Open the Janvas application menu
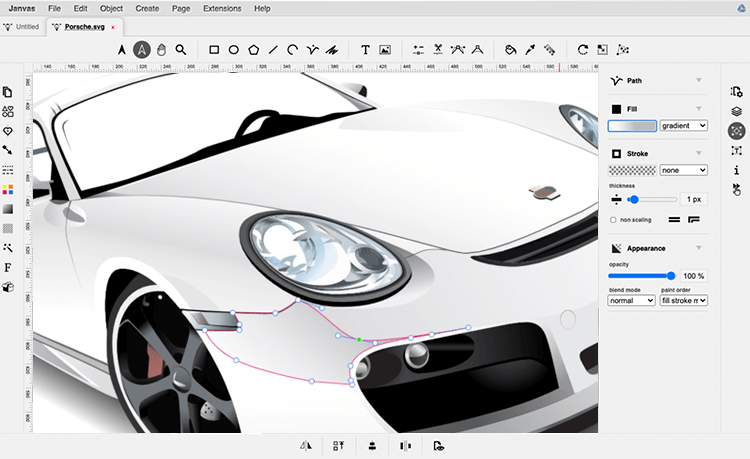The width and height of the screenshot is (750, 459). click(22, 9)
